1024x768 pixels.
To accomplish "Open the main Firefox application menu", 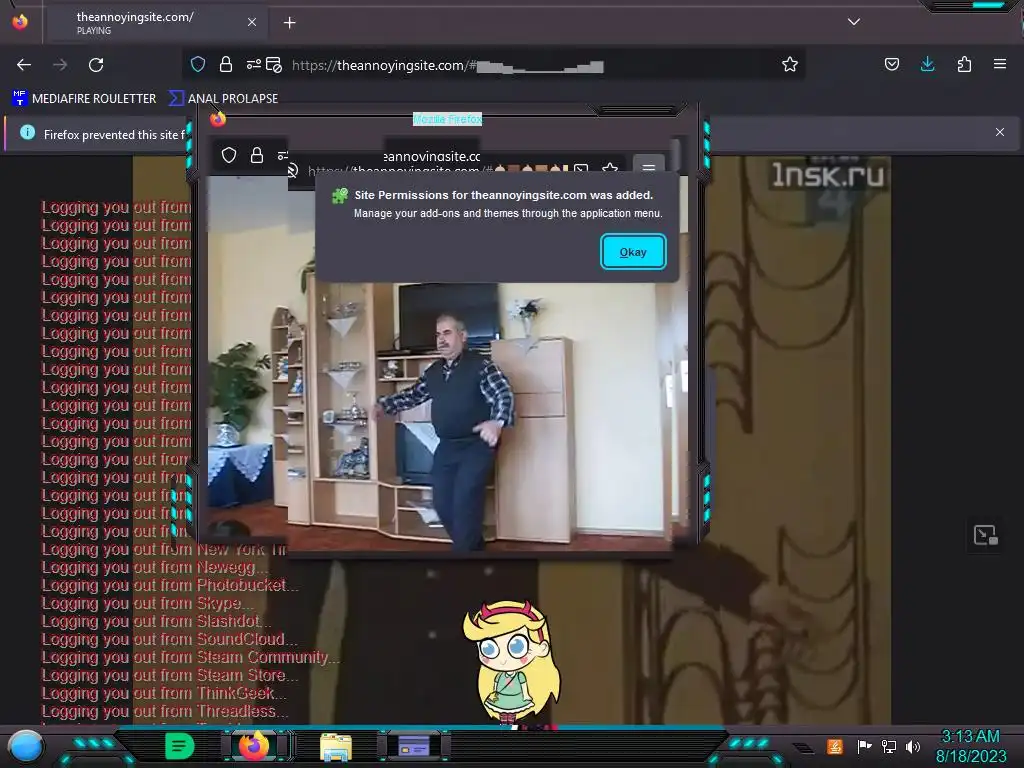I will point(1000,64).
